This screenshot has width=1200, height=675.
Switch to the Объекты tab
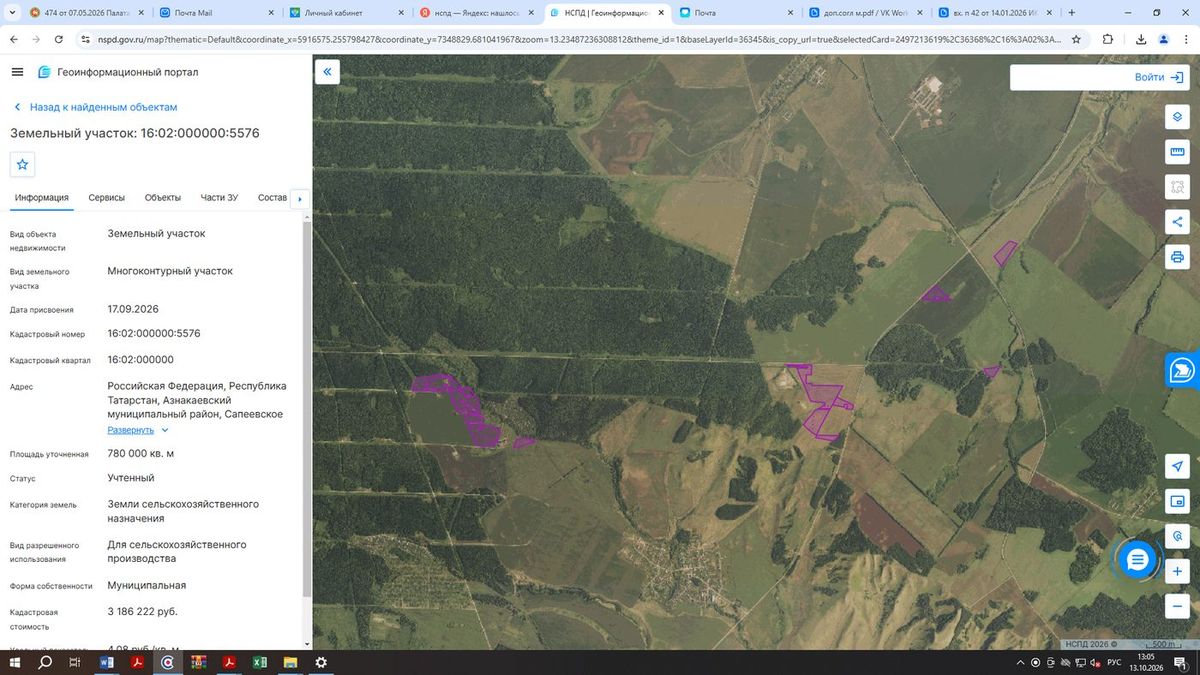163,198
